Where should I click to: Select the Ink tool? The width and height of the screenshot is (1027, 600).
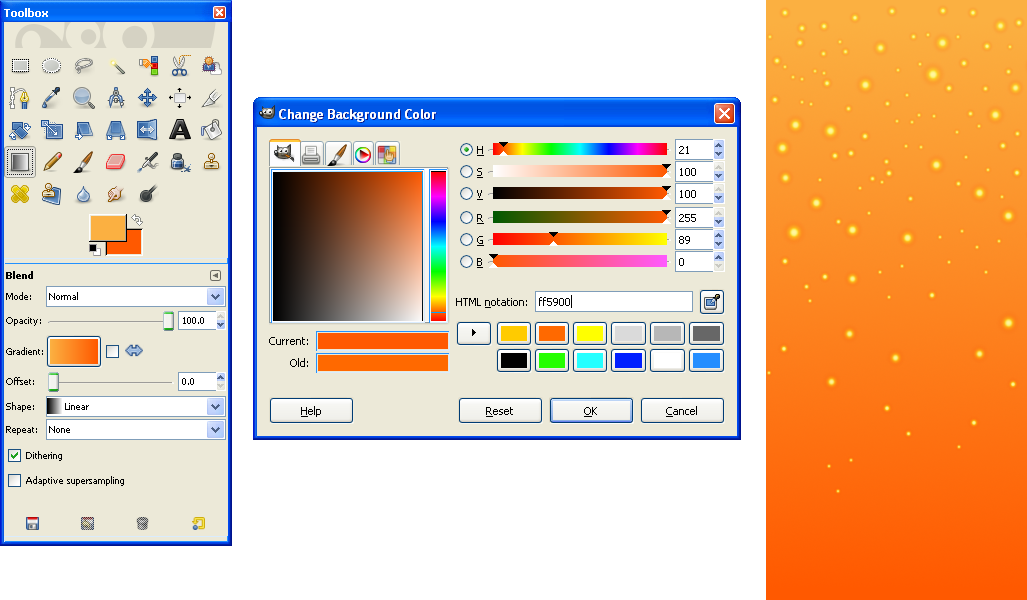tap(179, 162)
